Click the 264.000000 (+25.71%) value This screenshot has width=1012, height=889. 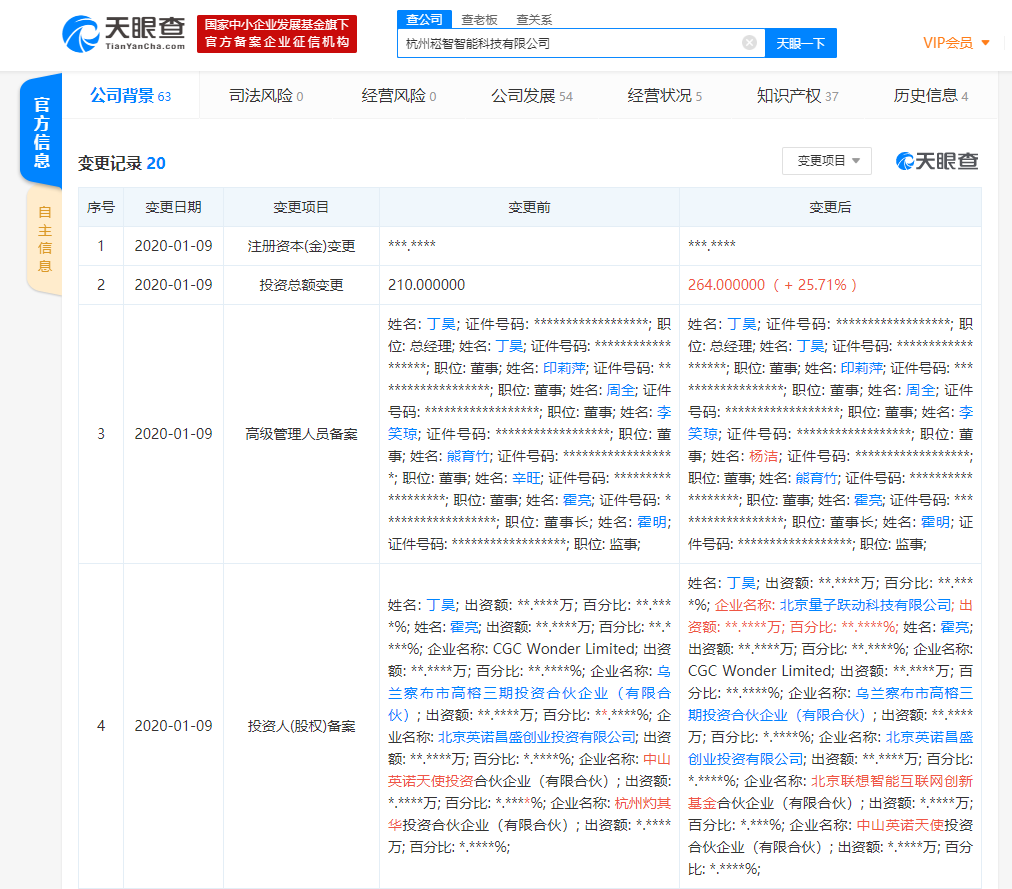click(x=772, y=285)
